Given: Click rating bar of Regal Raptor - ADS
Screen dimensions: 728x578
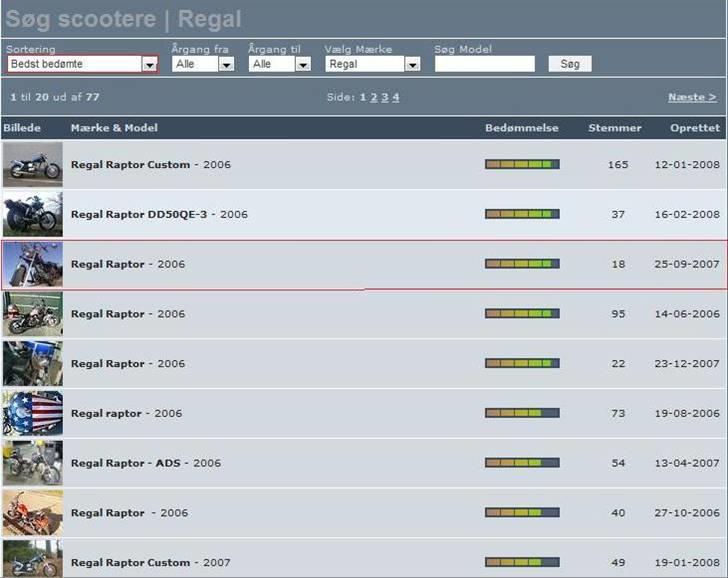Looking at the screenshot, I should pos(522,463).
